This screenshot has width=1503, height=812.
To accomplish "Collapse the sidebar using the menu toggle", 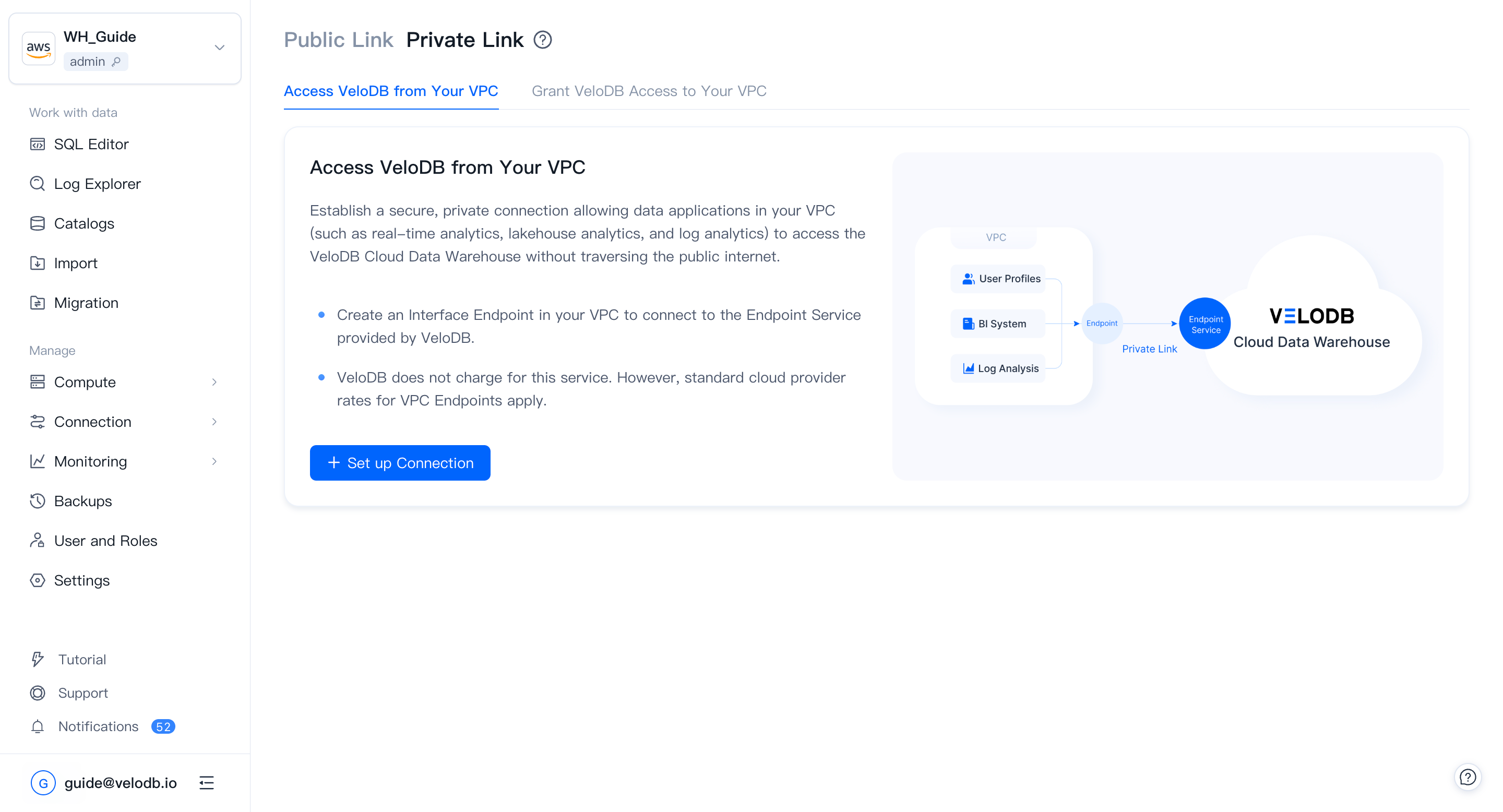I will [207, 783].
